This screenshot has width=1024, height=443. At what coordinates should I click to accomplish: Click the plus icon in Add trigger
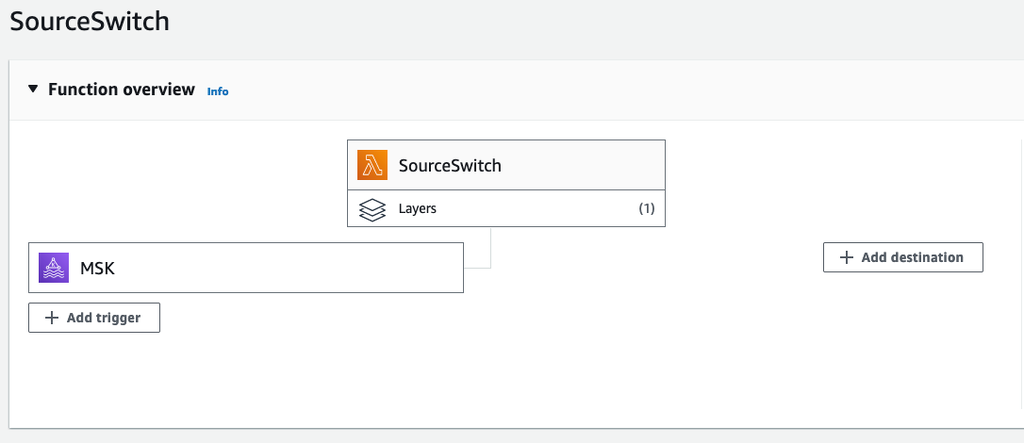51,318
